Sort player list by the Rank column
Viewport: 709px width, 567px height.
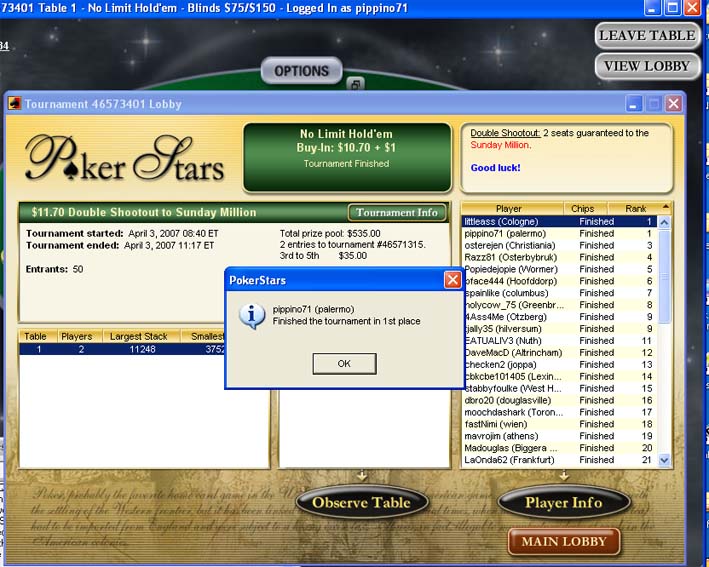[x=639, y=208]
